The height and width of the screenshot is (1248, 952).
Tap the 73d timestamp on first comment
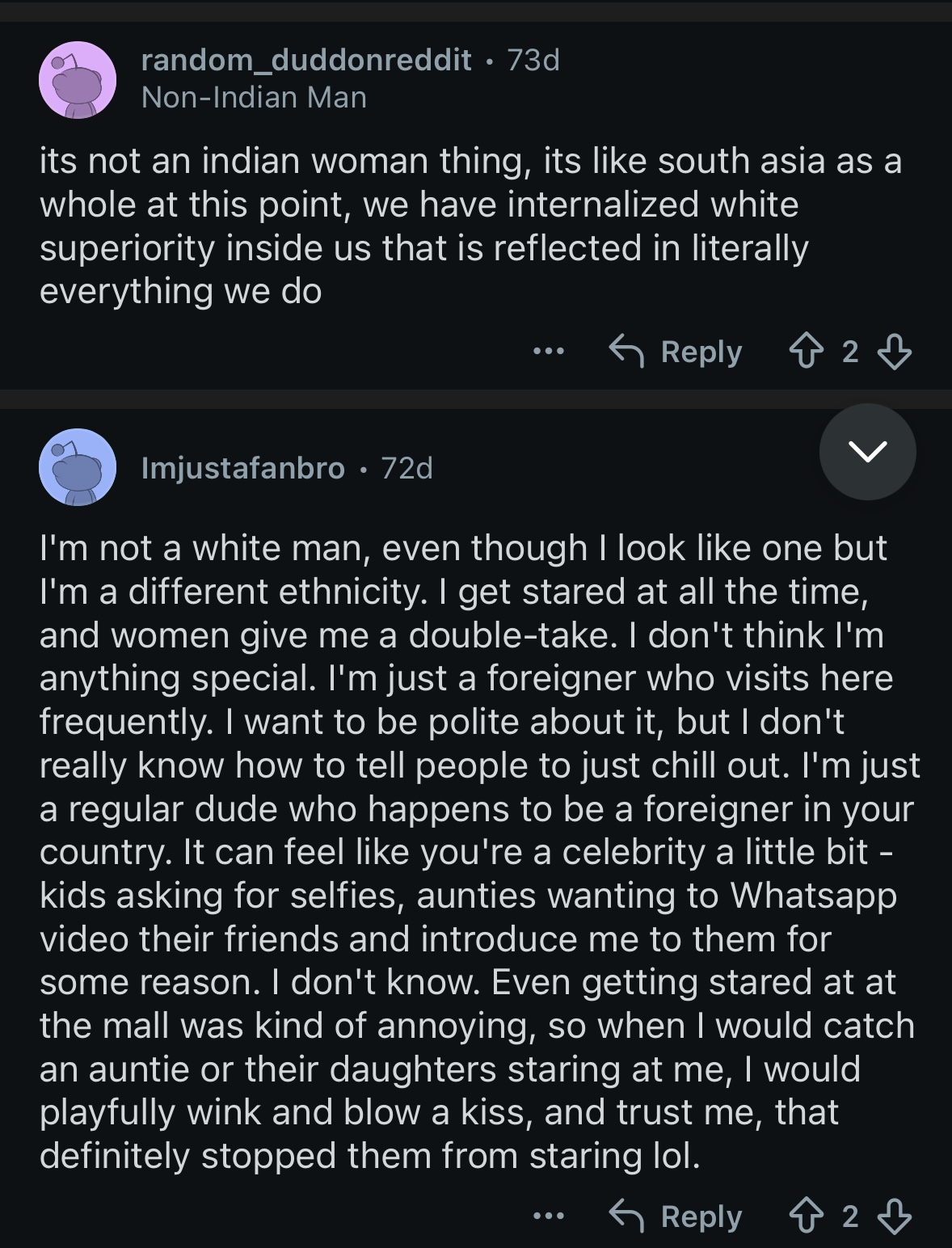point(533,60)
